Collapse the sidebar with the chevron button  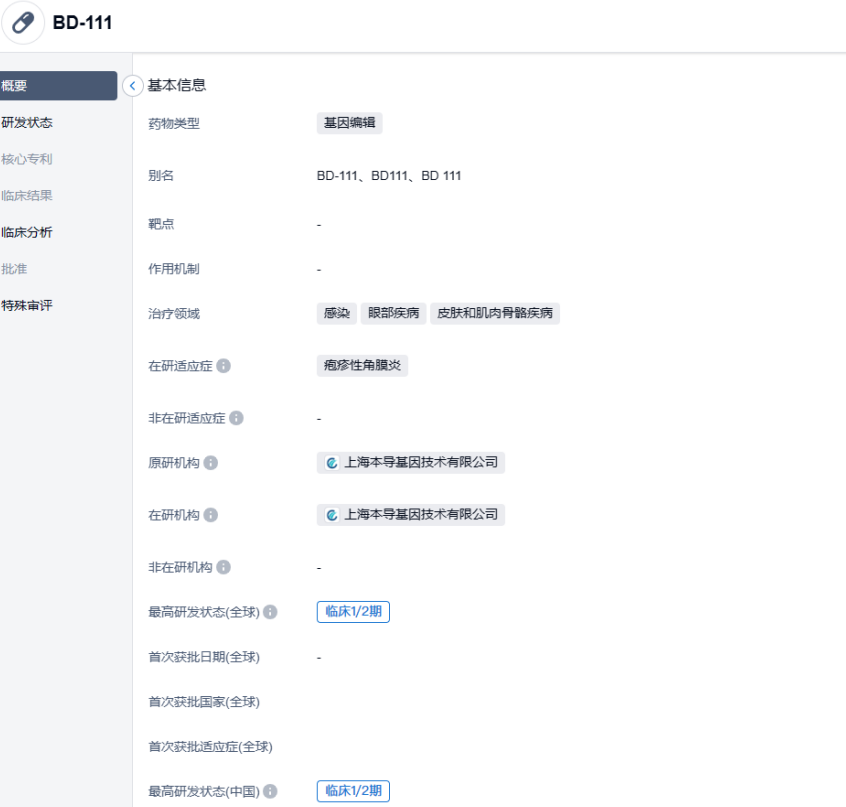(133, 86)
